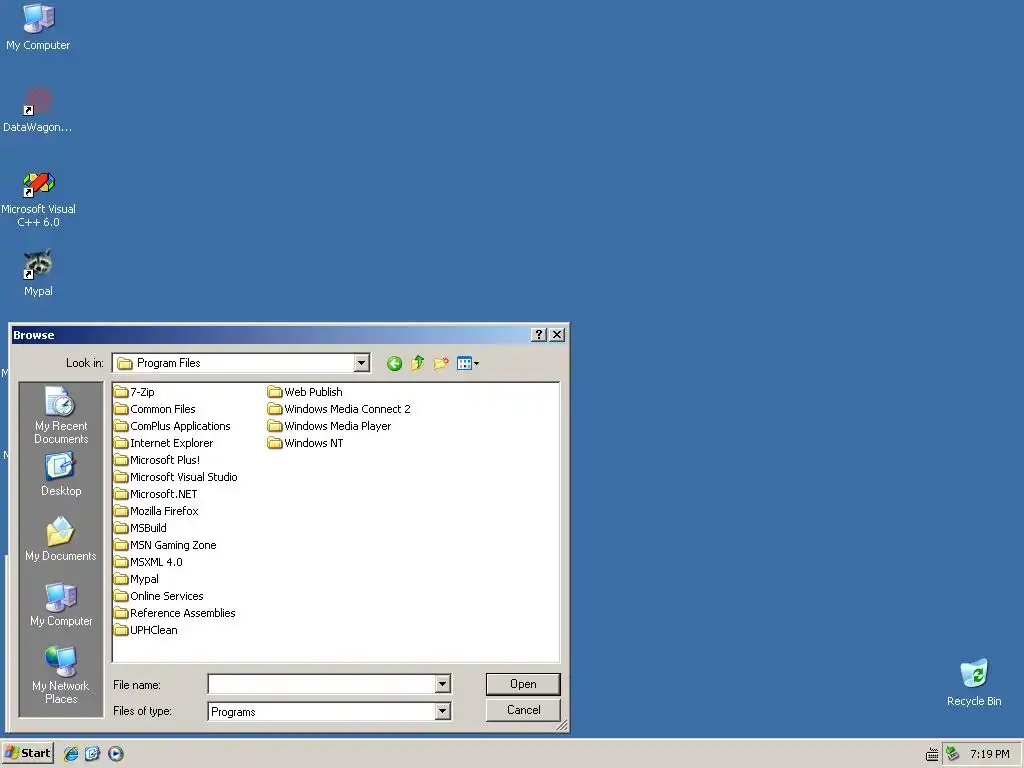Image resolution: width=1024 pixels, height=768 pixels.
Task: Click the dialog Help question mark button
Action: tap(539, 334)
